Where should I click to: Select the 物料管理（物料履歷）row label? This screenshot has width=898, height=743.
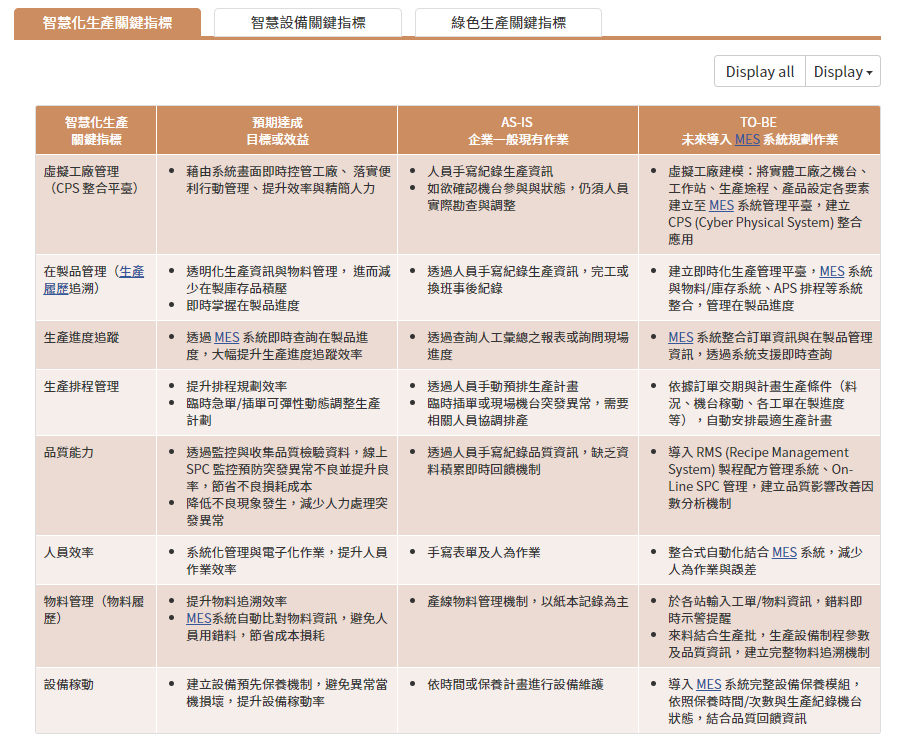coord(94,610)
